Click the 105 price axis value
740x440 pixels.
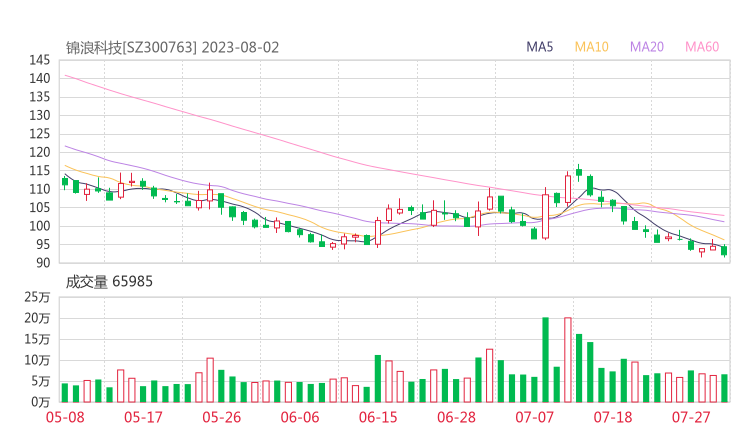tap(40, 207)
